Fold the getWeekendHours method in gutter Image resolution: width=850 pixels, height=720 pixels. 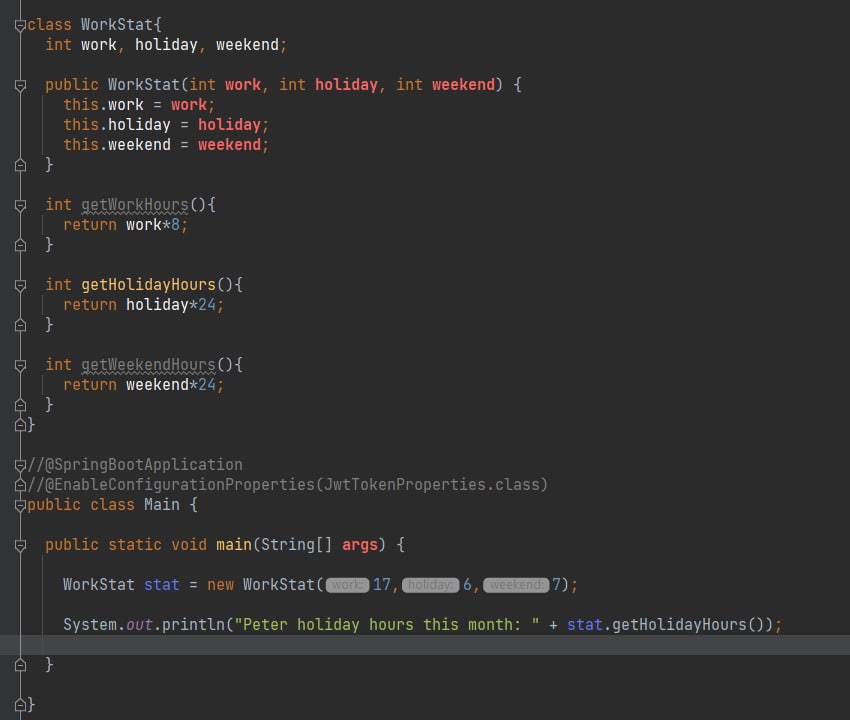[20, 365]
